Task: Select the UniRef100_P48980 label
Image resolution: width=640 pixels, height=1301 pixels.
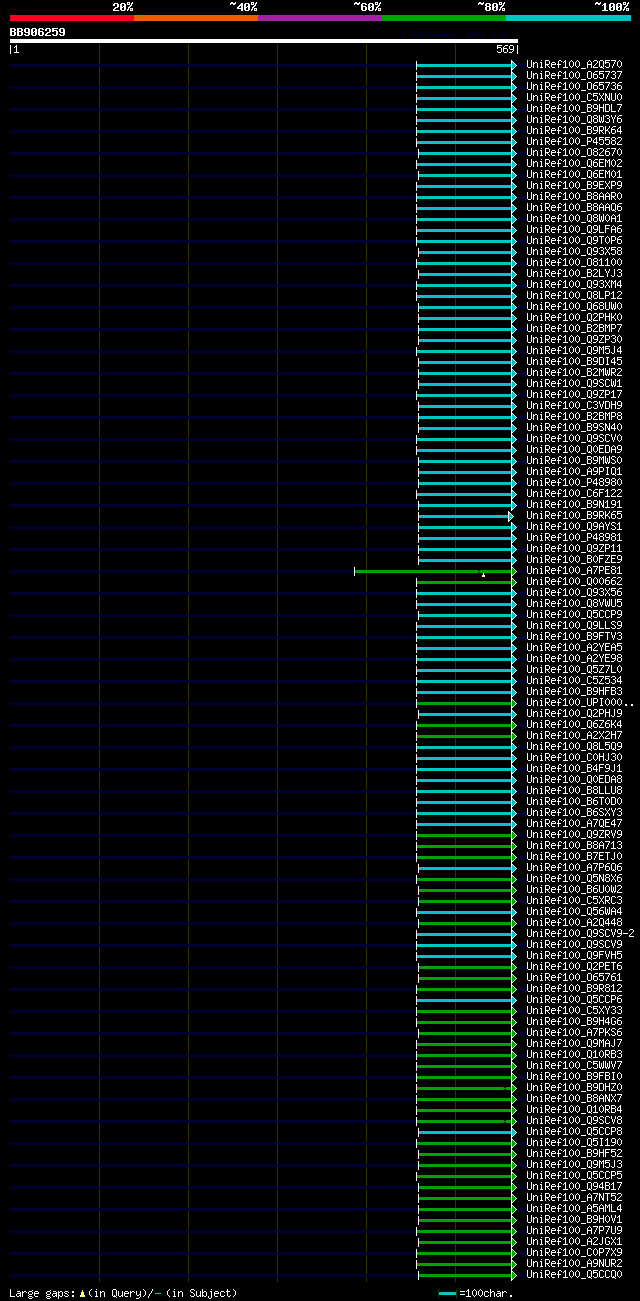Action: (x=574, y=482)
